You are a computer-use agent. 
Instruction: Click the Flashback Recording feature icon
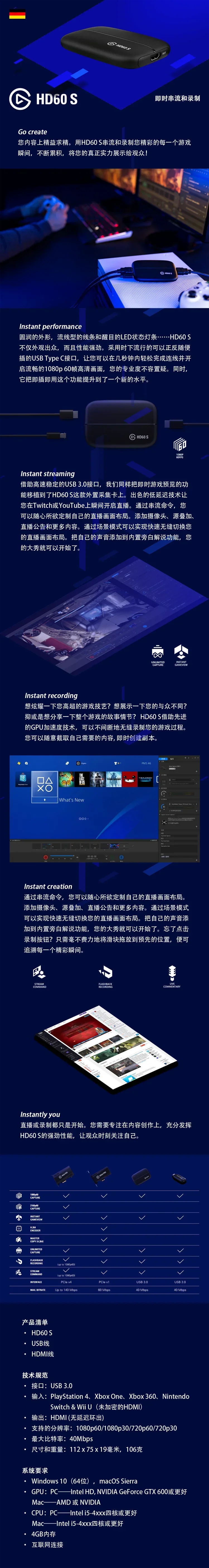[106, 972]
